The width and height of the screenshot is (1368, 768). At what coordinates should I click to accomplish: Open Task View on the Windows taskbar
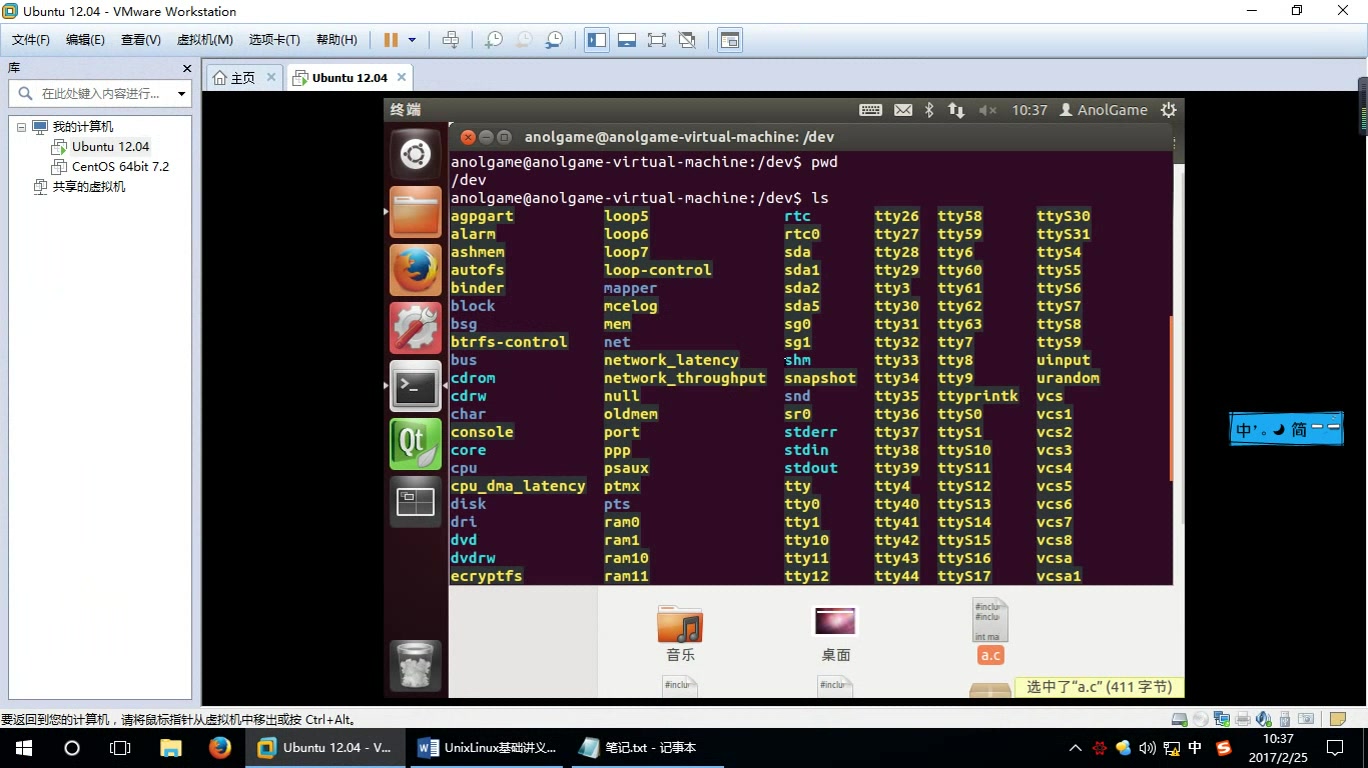[120, 748]
